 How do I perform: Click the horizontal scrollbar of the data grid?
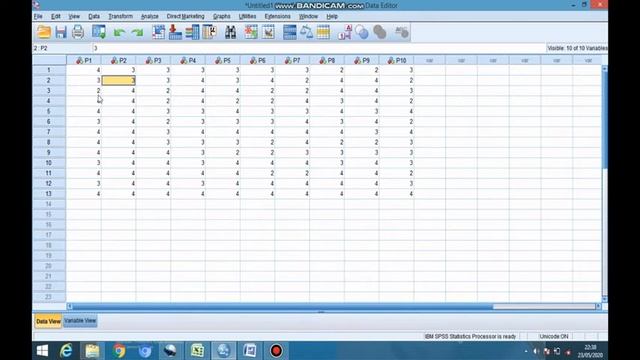(x=282, y=306)
